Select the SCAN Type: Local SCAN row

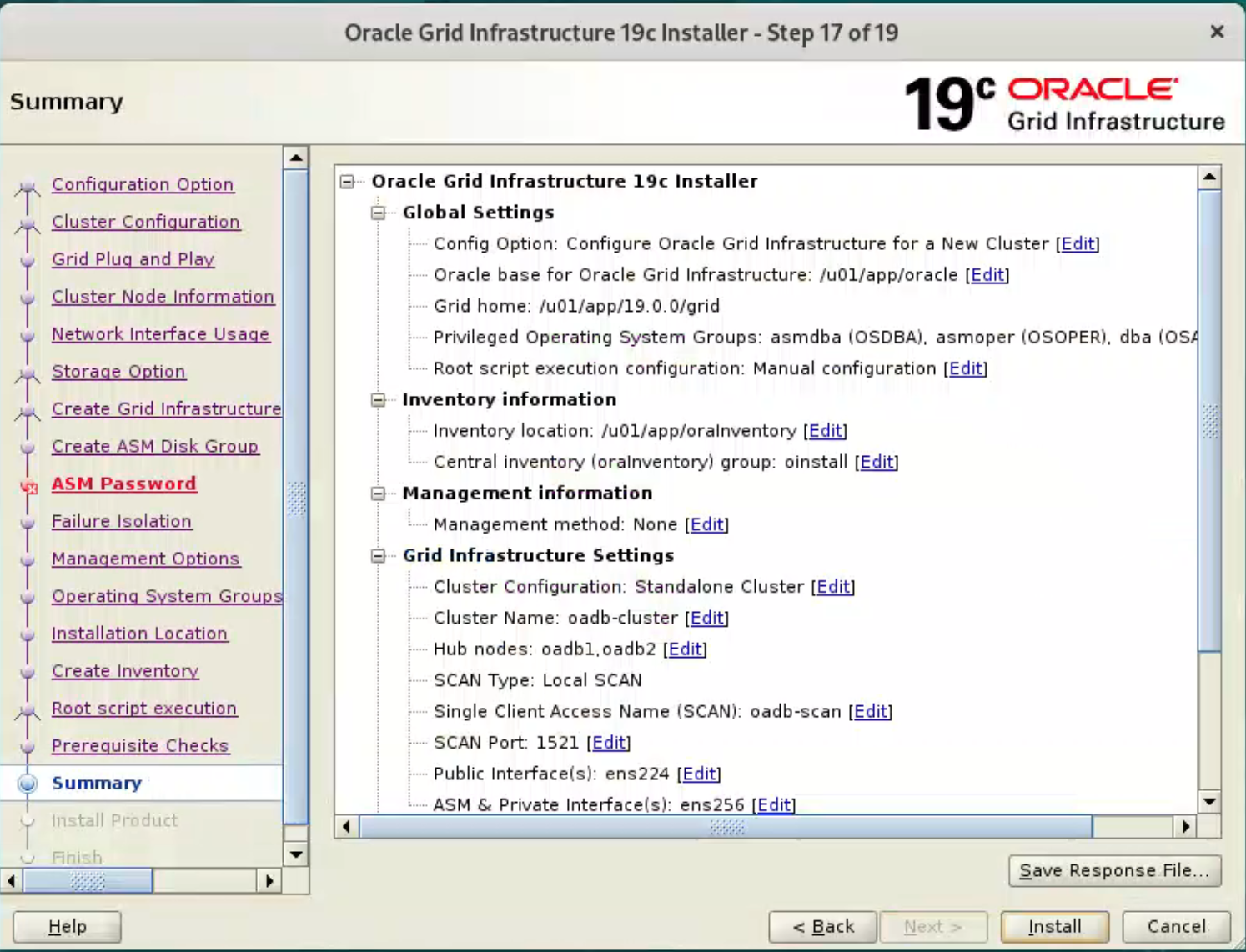point(538,680)
